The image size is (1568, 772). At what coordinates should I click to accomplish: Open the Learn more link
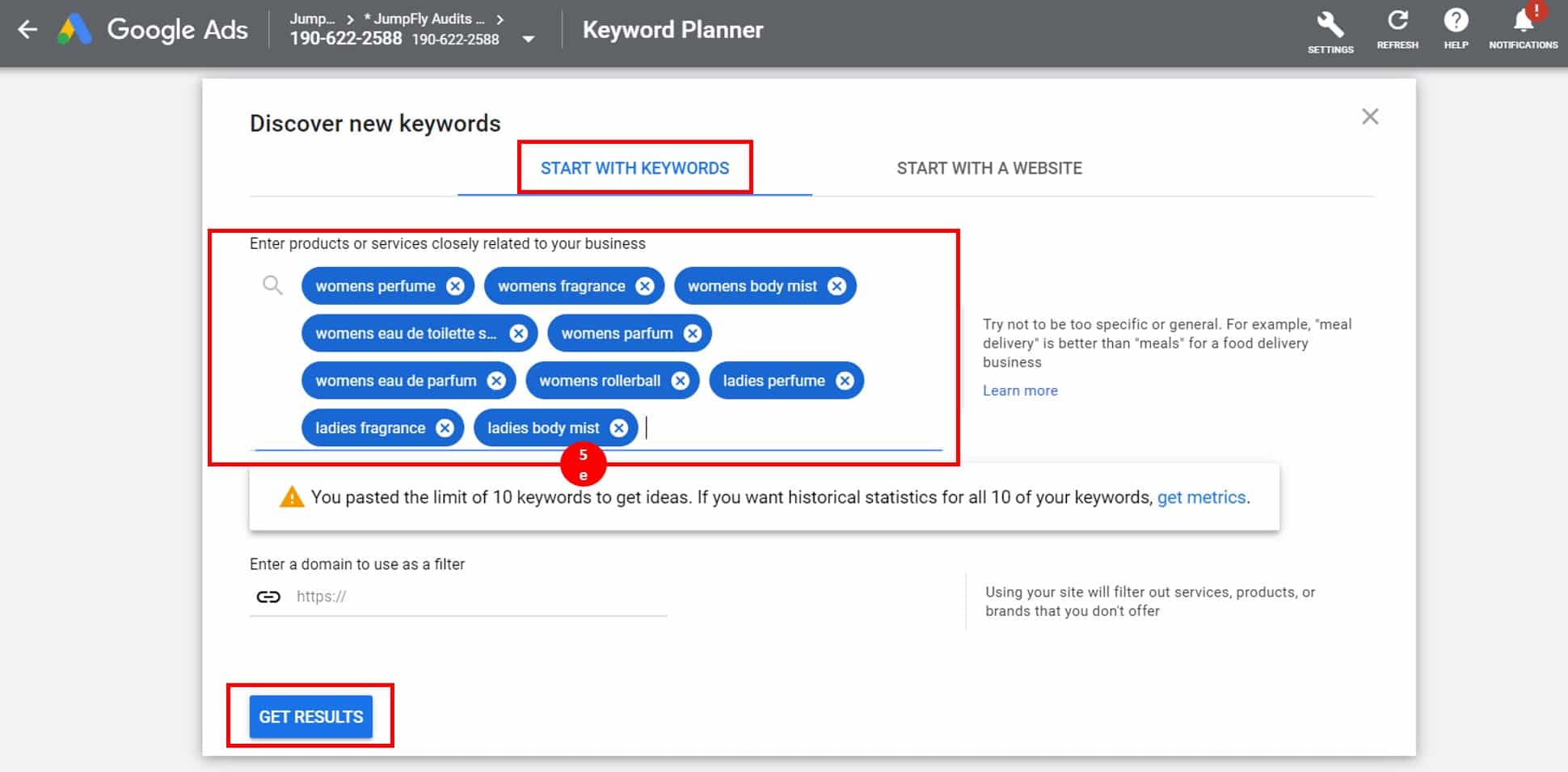(x=1020, y=390)
